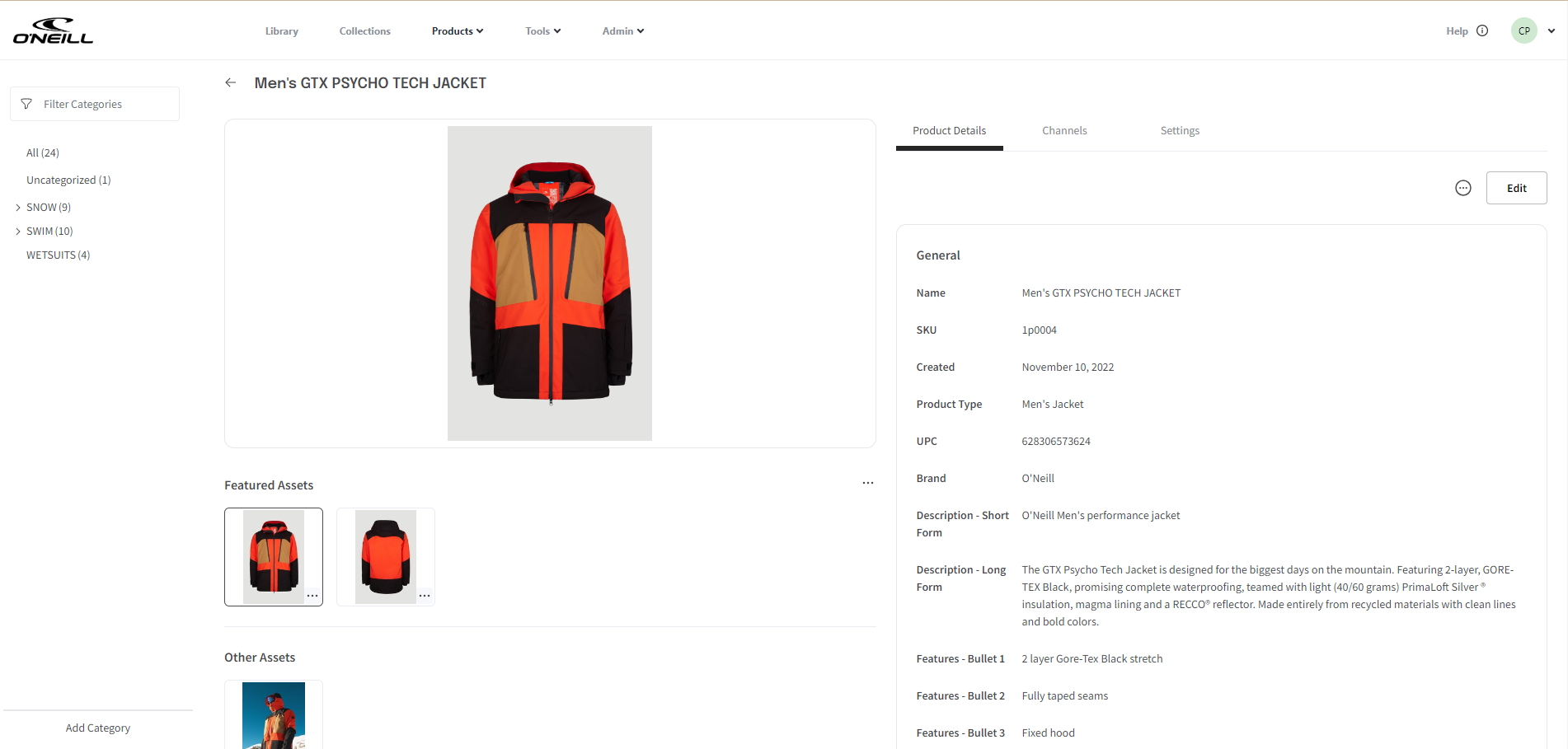Open the CP user avatar

[x=1524, y=30]
